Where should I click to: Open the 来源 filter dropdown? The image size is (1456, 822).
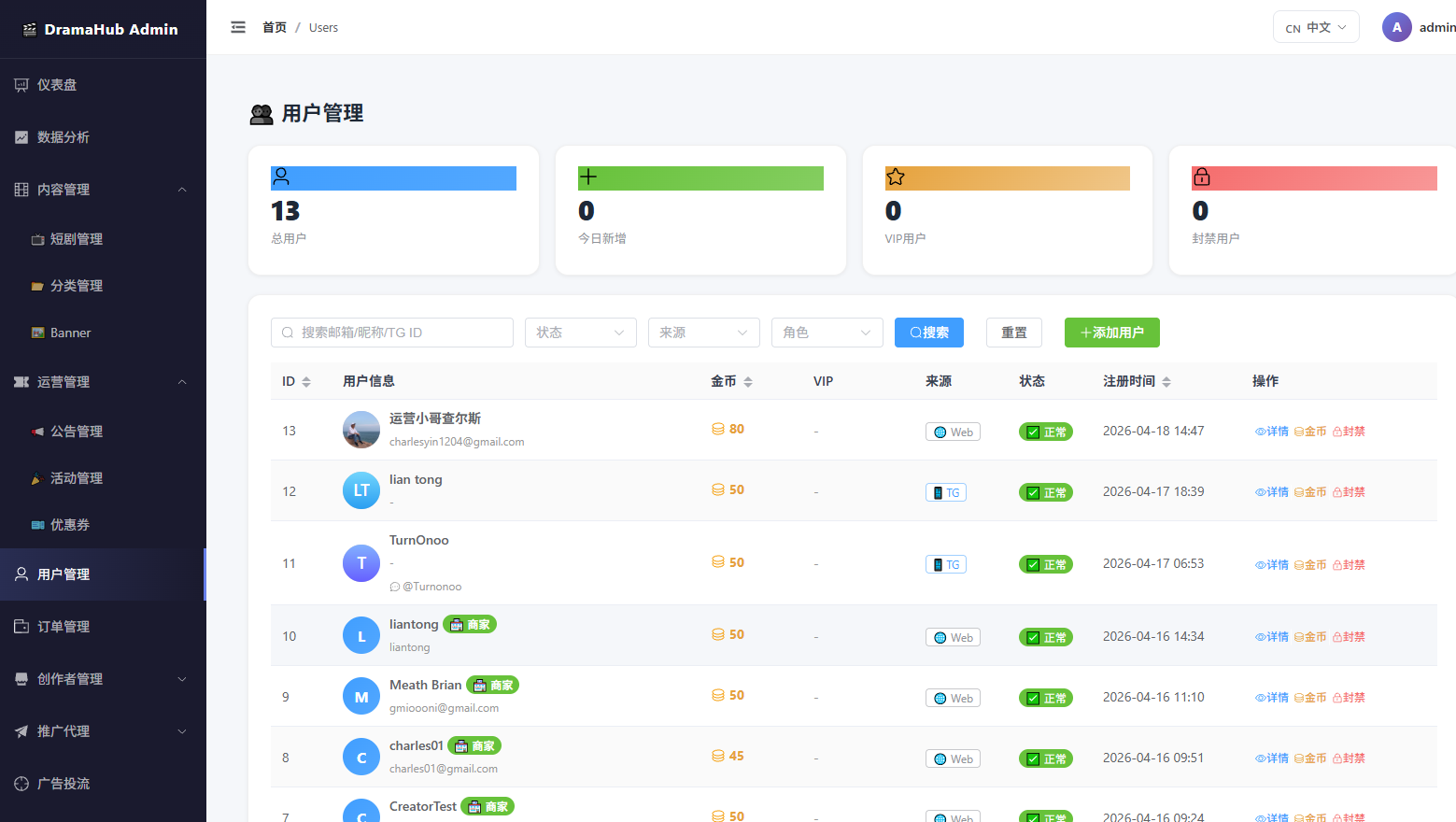[x=704, y=333]
